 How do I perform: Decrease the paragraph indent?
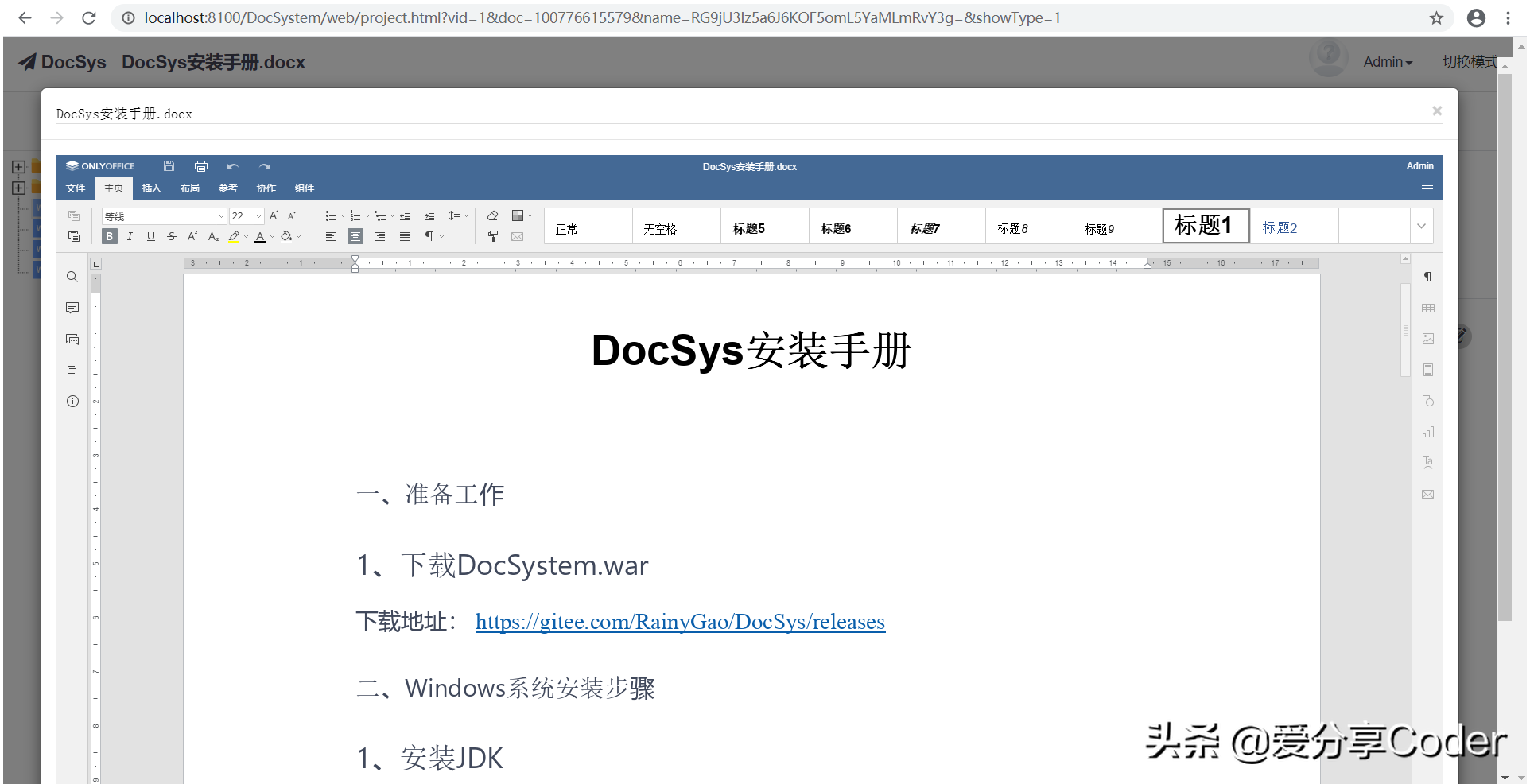tap(405, 215)
